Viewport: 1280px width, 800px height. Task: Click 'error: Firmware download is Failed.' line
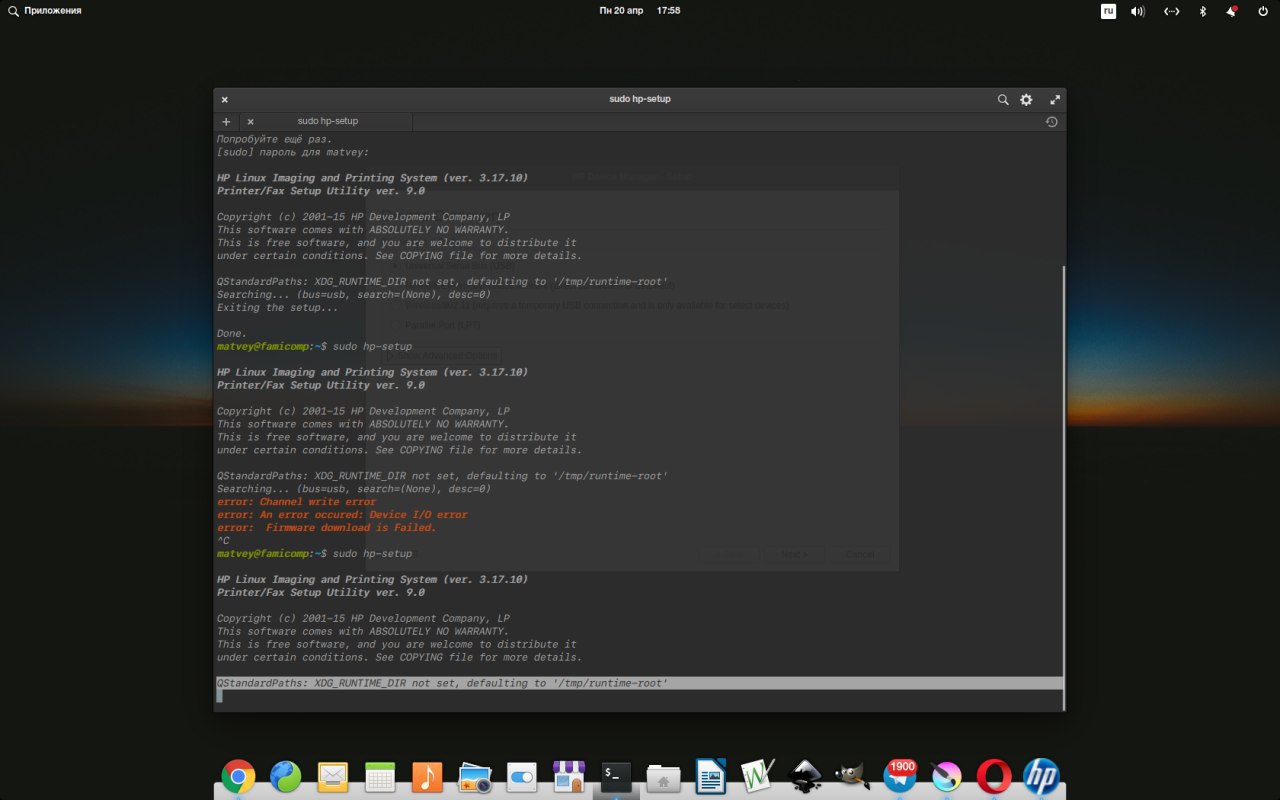pos(327,528)
